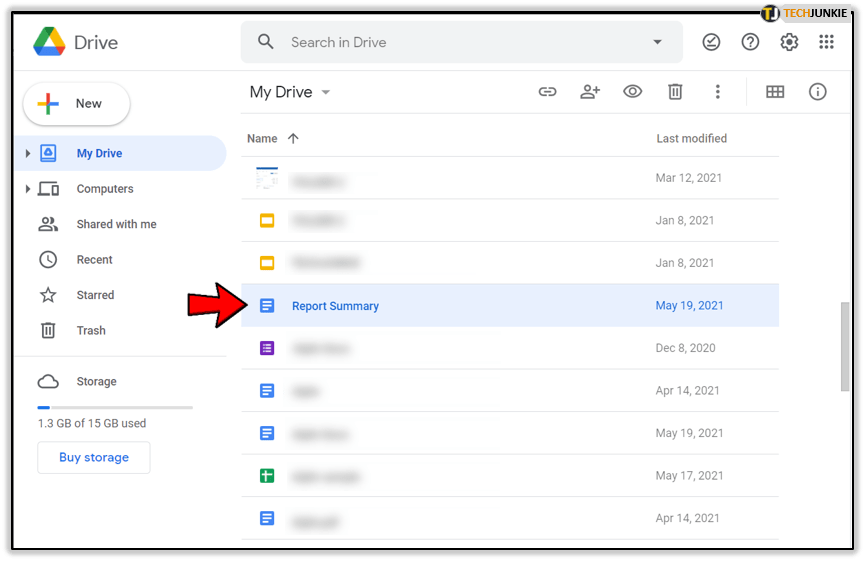
Task: Open search options dropdown arrow
Action: point(657,42)
